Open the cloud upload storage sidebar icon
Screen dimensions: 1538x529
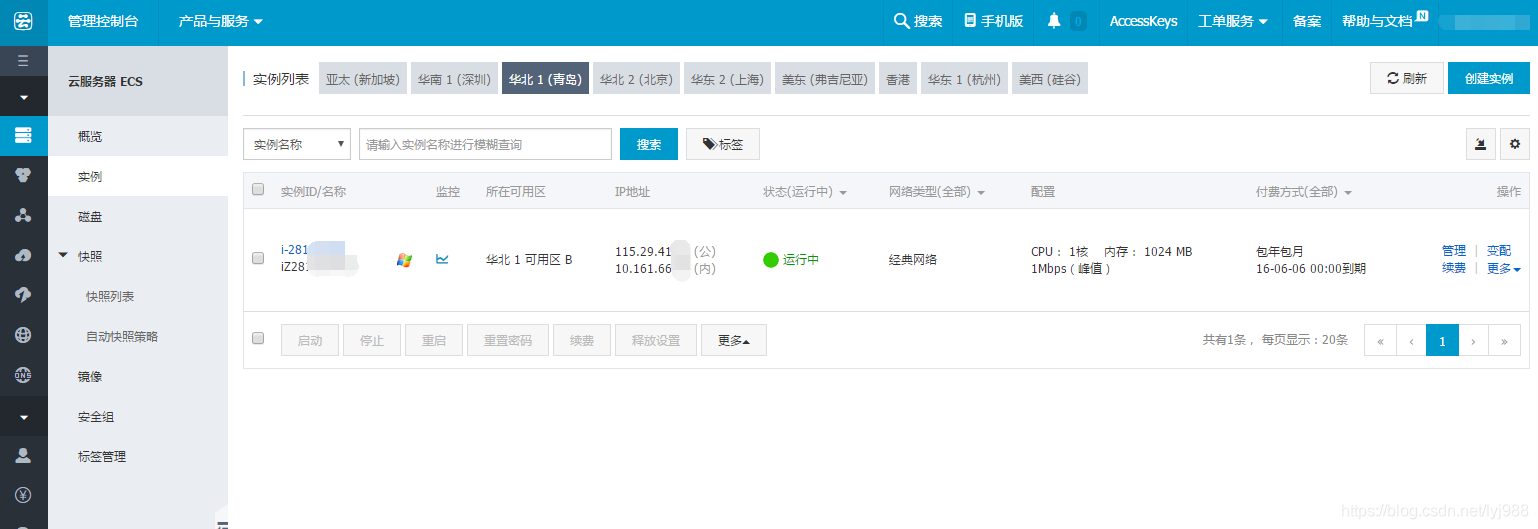click(x=23, y=255)
